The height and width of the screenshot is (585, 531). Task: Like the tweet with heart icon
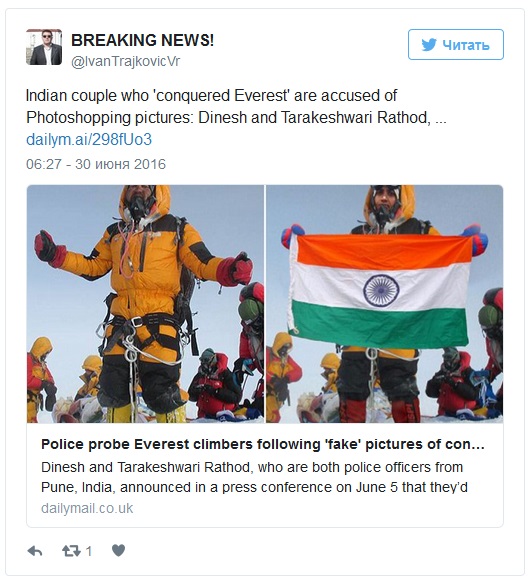point(119,550)
